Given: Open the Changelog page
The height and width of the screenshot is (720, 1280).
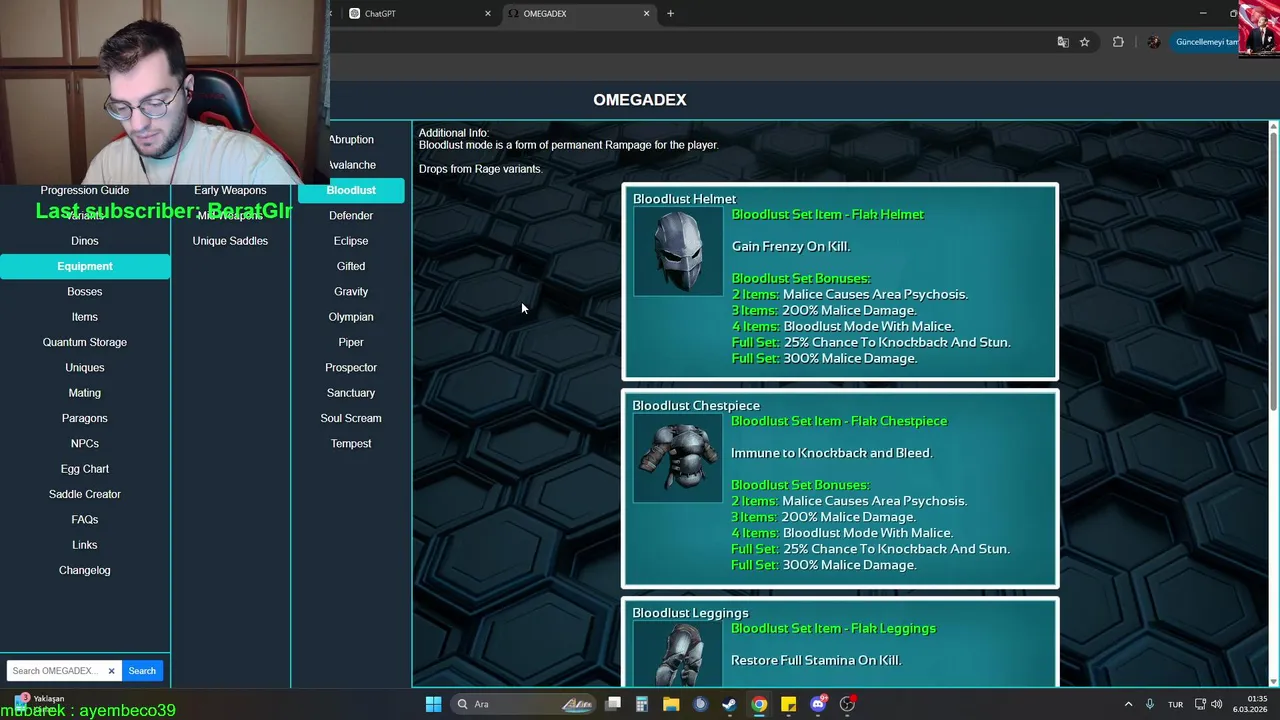Looking at the screenshot, I should coord(85,570).
